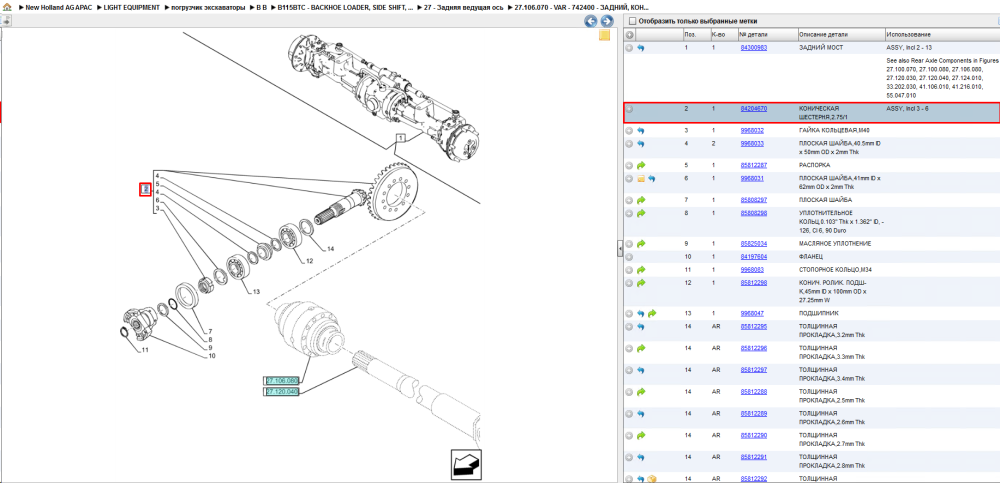Open the next figure with the right arrow

pos(607,21)
